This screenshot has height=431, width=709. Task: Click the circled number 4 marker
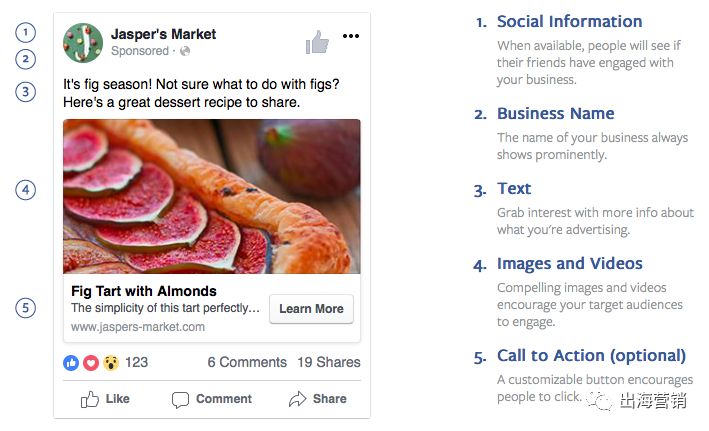click(x=25, y=190)
